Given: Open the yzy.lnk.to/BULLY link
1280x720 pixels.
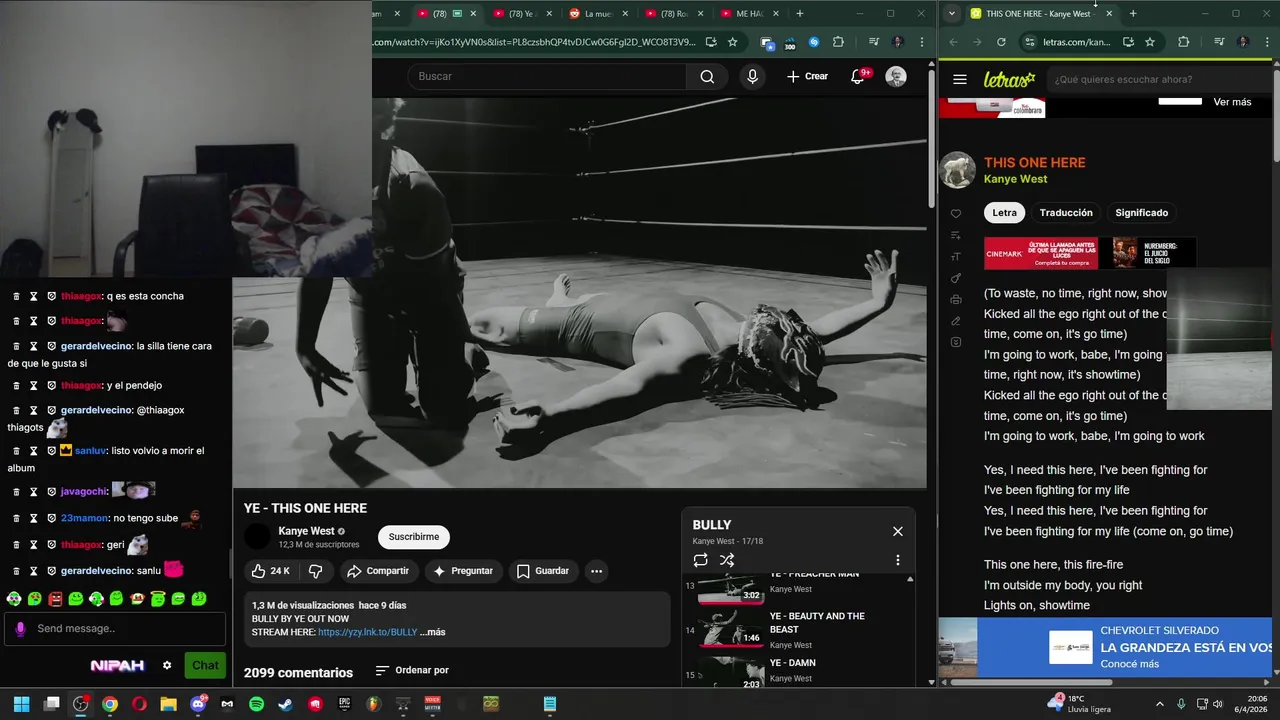Looking at the screenshot, I should pos(367,632).
